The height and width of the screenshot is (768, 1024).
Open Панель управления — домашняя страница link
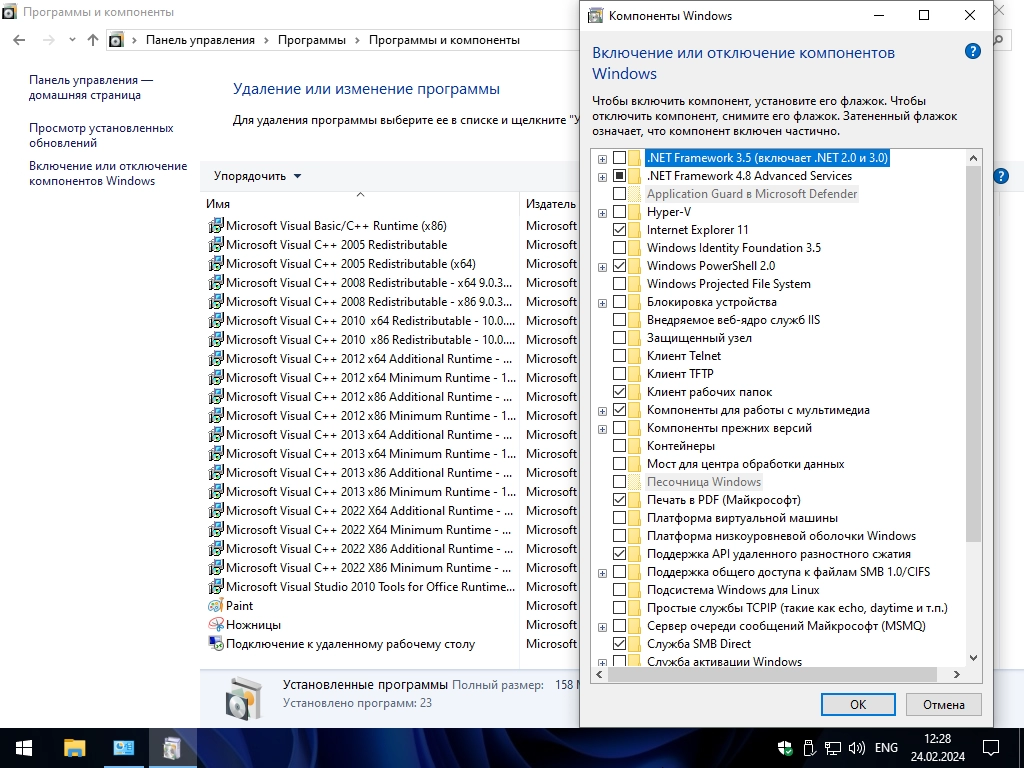click(91, 88)
